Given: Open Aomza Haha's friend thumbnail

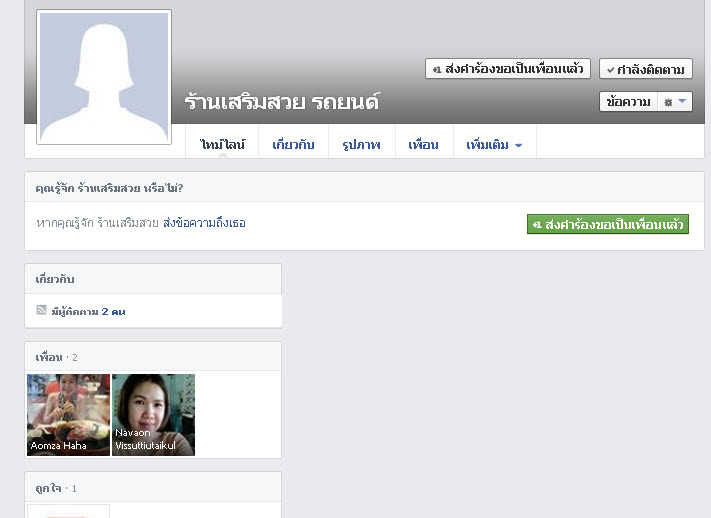Looking at the screenshot, I should (68, 415).
